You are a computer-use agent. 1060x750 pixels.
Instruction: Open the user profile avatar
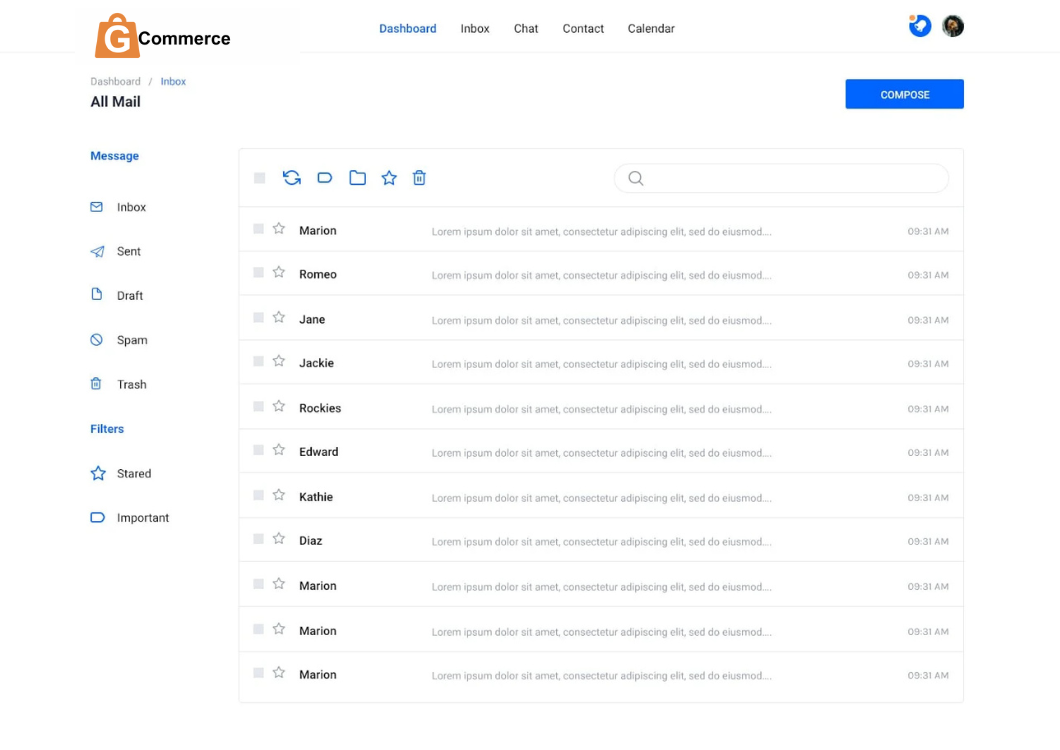click(953, 27)
